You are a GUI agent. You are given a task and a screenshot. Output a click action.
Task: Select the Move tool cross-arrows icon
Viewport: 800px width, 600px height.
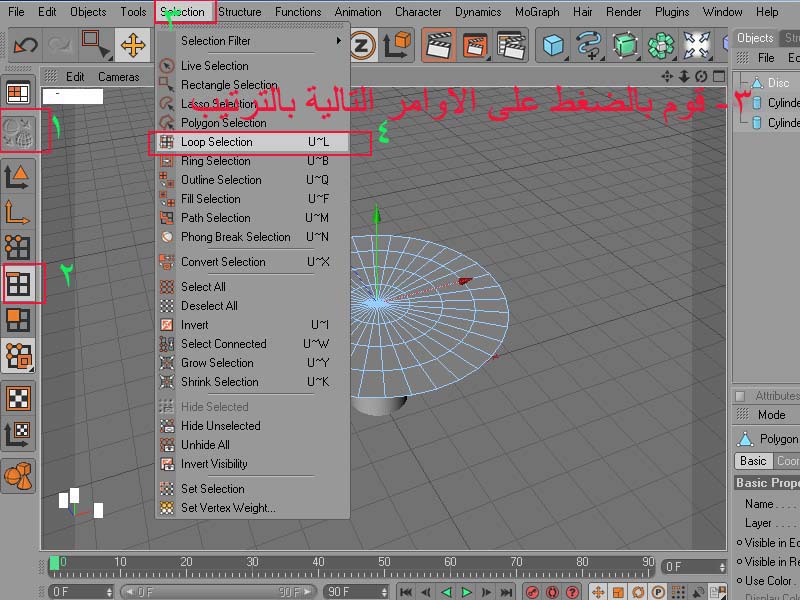click(x=133, y=46)
